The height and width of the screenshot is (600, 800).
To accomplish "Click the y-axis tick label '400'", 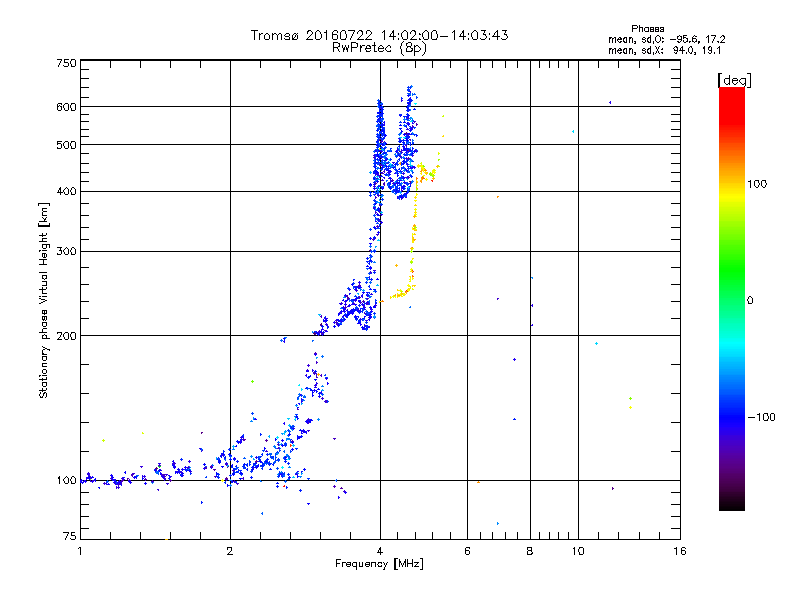I will 67,191.
